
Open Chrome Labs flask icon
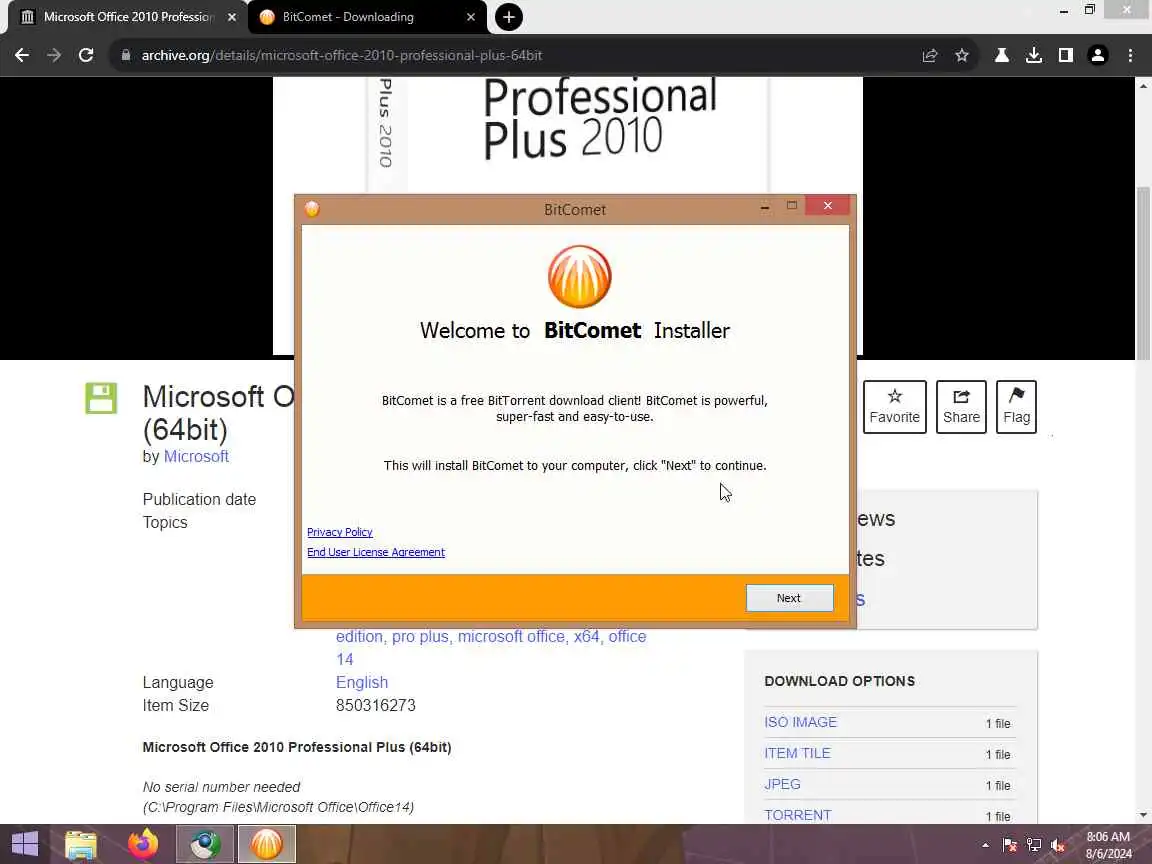(1001, 55)
